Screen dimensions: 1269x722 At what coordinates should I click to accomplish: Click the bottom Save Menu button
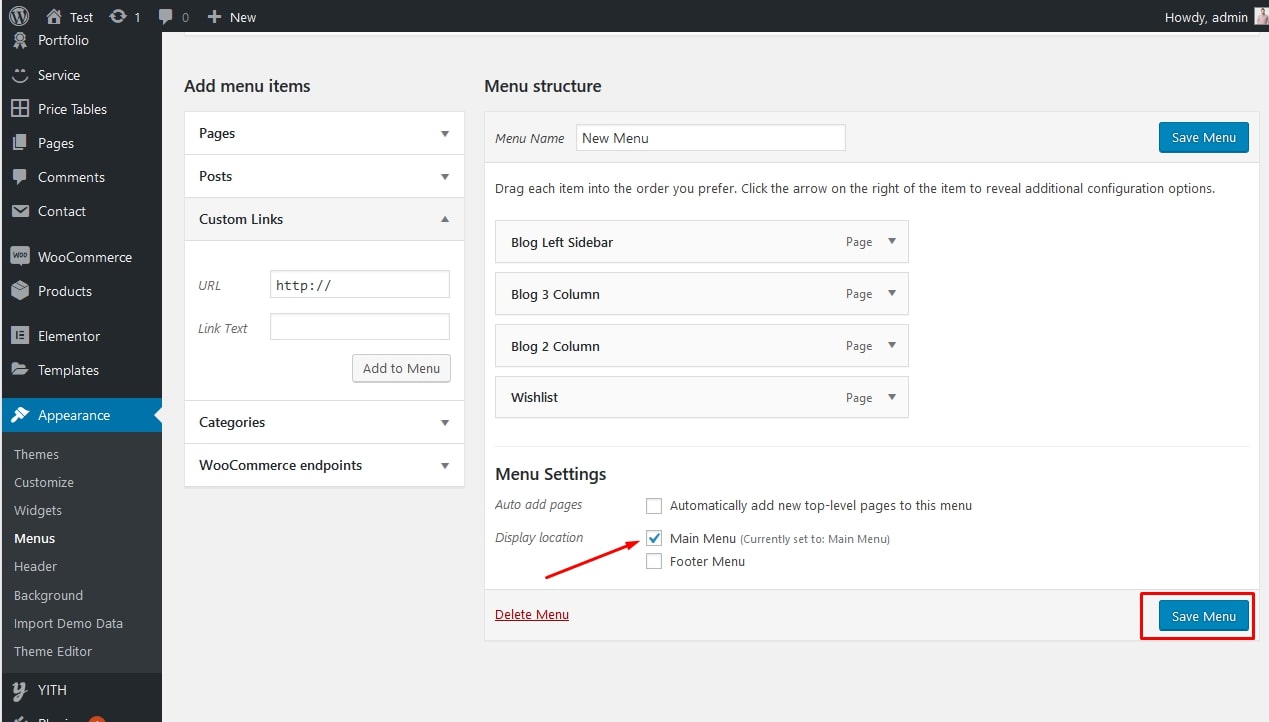(1203, 616)
